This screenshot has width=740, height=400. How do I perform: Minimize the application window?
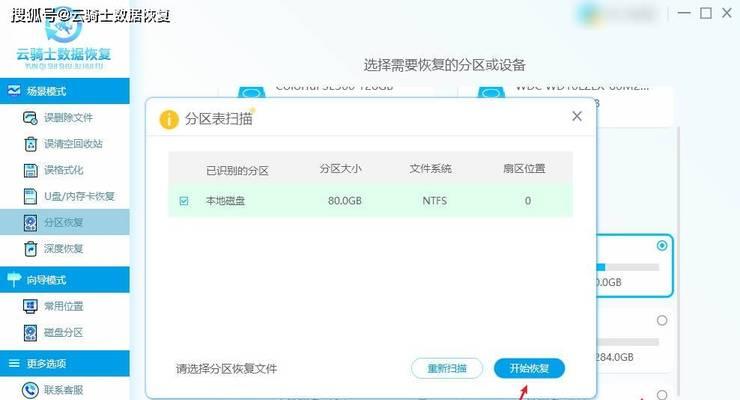(684, 13)
